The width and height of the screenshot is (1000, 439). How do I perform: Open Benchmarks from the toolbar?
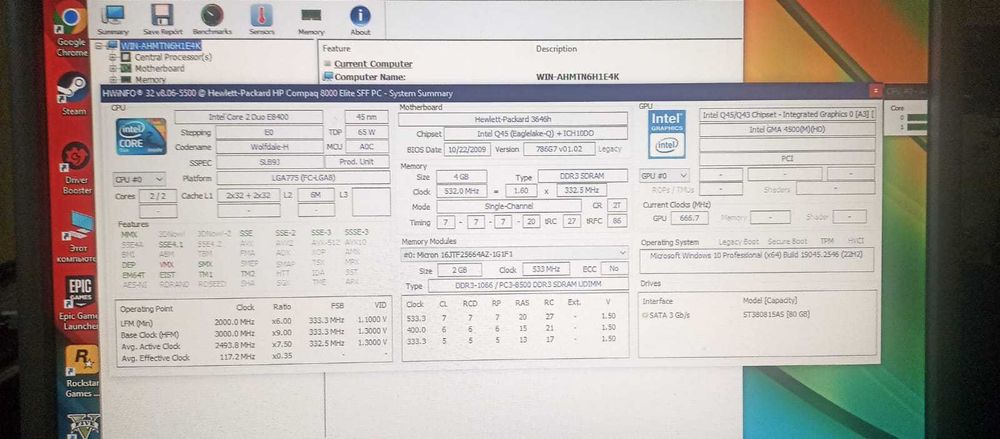tap(210, 19)
